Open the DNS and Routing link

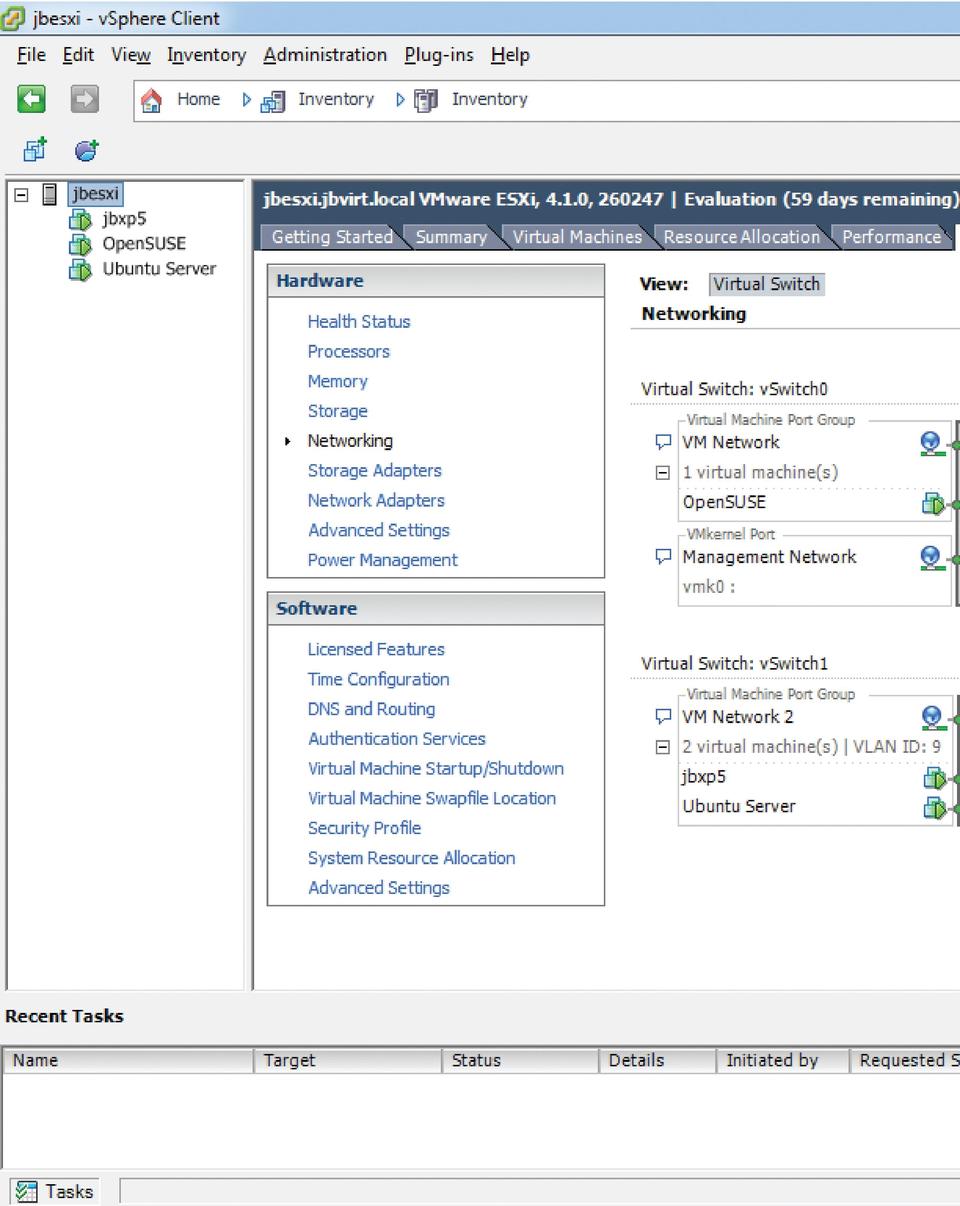click(x=371, y=709)
